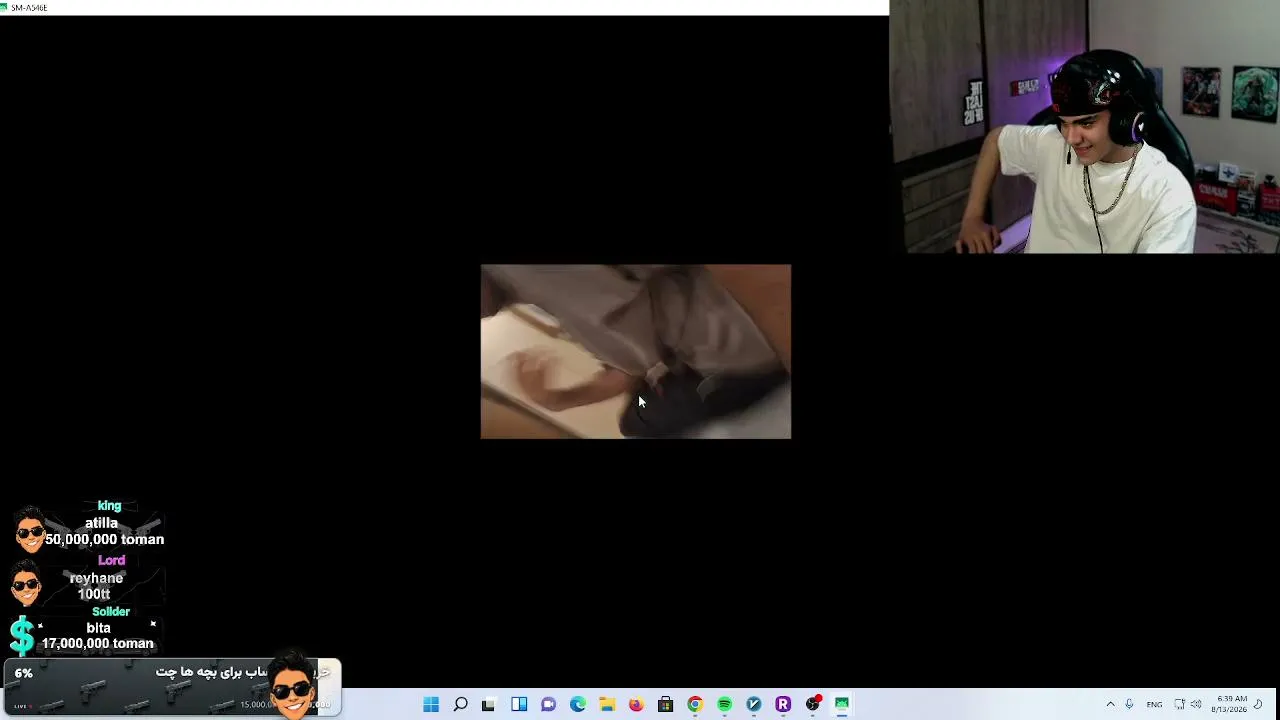The image size is (1280, 720).
Task: Open Microsoft Edge from the taskbar
Action: (x=577, y=704)
